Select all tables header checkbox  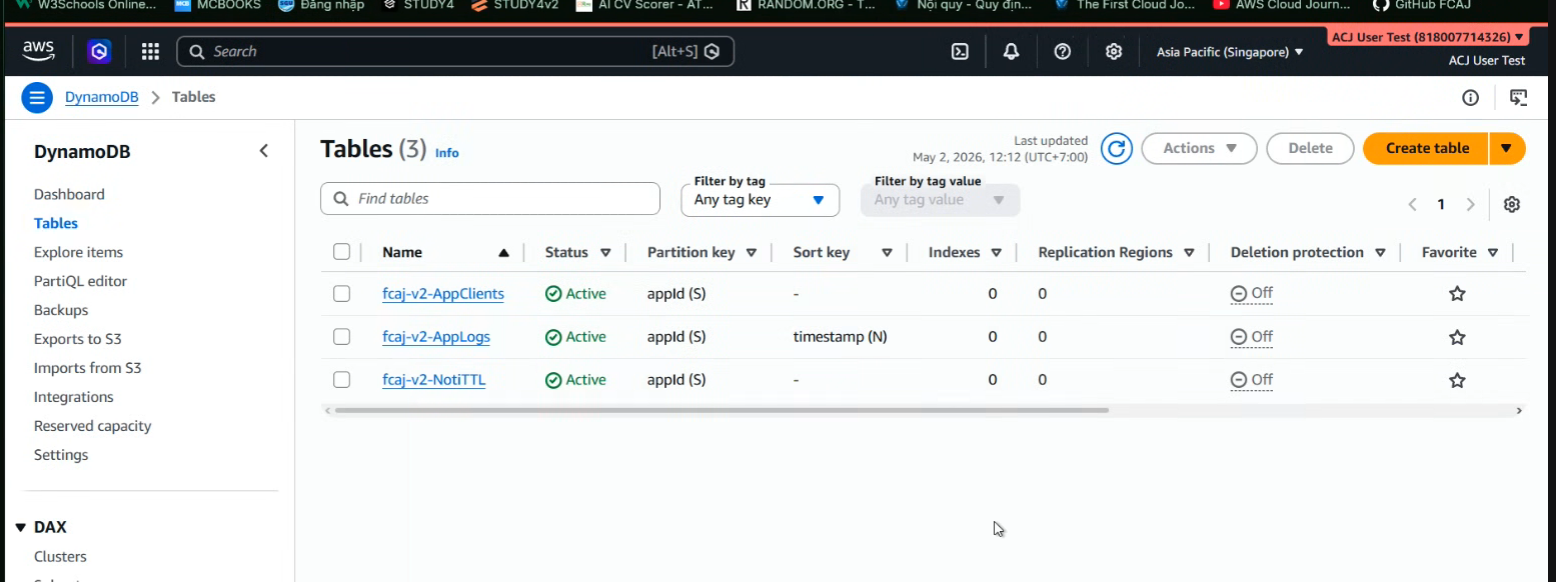[x=342, y=252]
